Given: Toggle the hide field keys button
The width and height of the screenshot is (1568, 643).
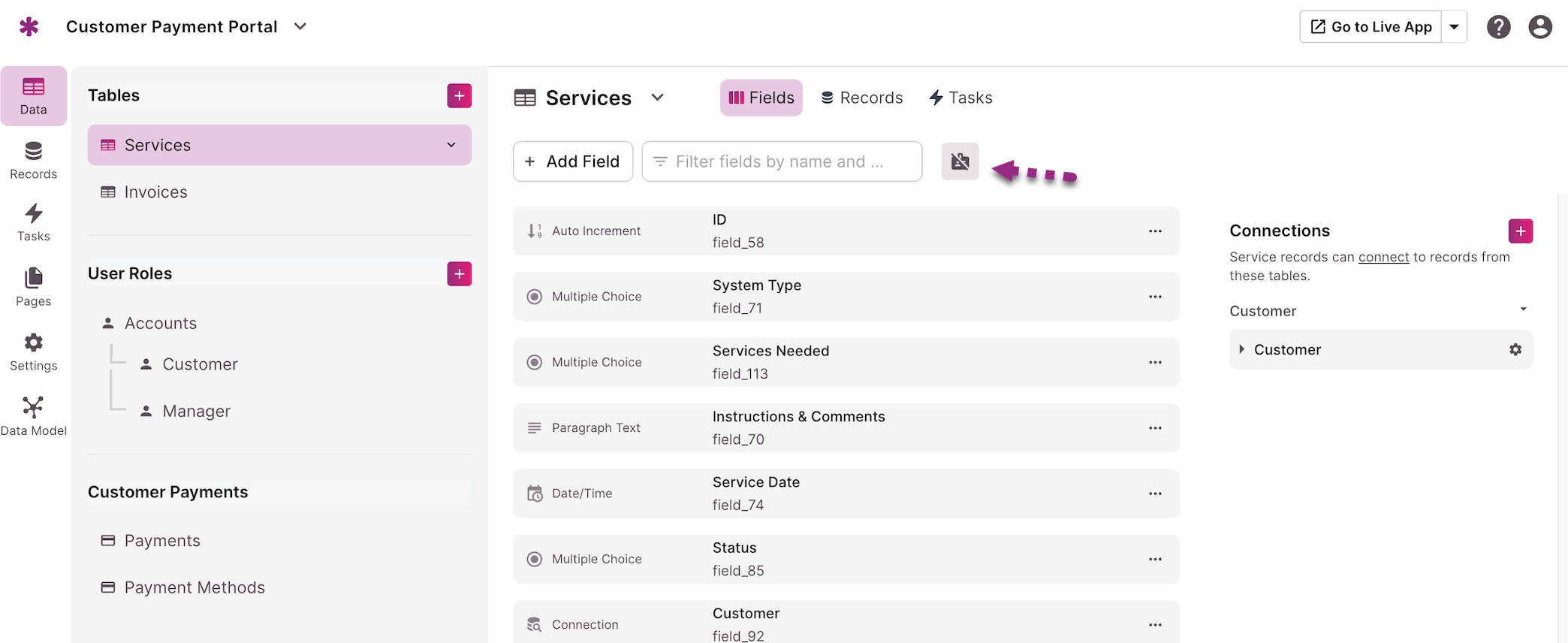Looking at the screenshot, I should click(960, 162).
